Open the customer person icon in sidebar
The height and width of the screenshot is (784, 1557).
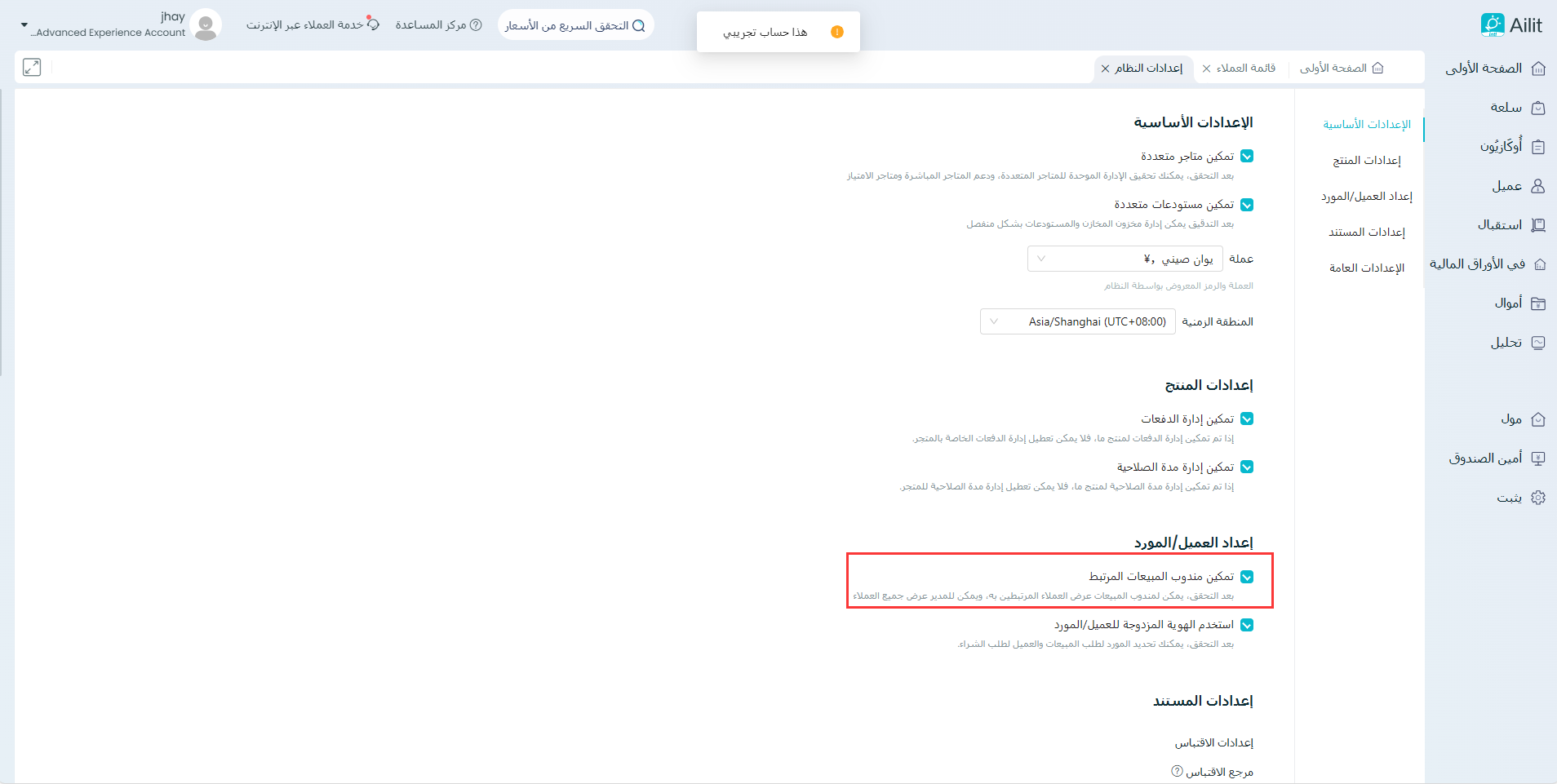(x=1538, y=186)
